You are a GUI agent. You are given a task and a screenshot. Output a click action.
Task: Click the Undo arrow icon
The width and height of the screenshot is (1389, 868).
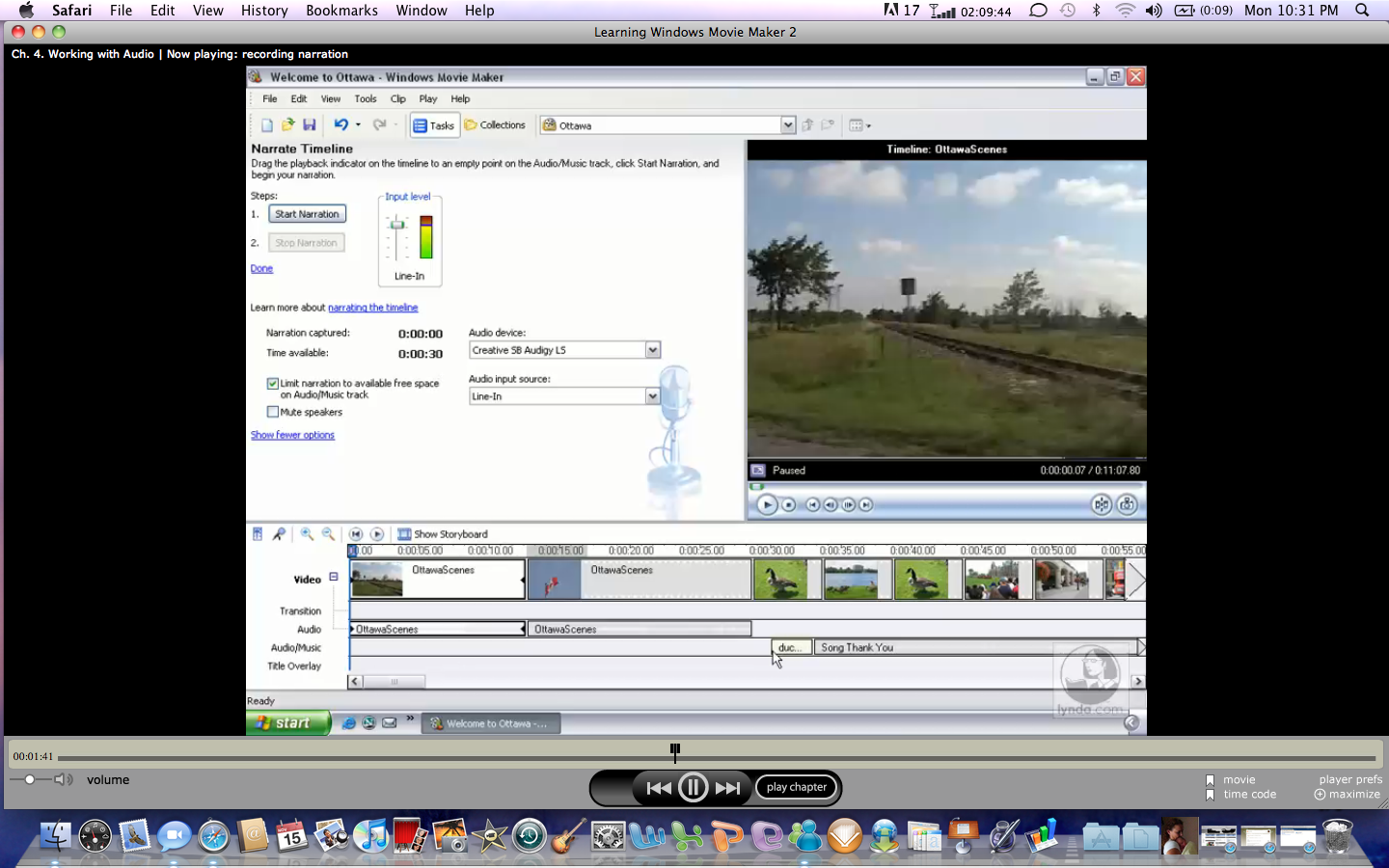pyautogui.click(x=340, y=125)
